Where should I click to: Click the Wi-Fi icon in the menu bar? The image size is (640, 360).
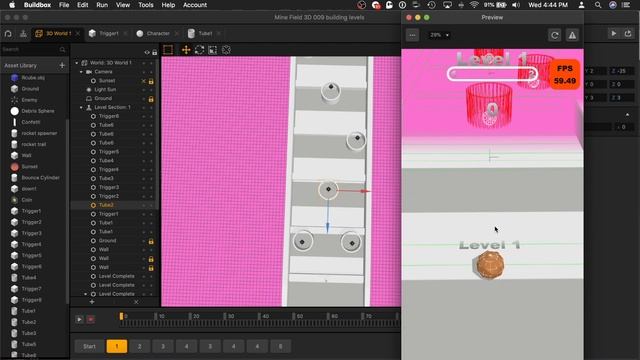coord(474,5)
